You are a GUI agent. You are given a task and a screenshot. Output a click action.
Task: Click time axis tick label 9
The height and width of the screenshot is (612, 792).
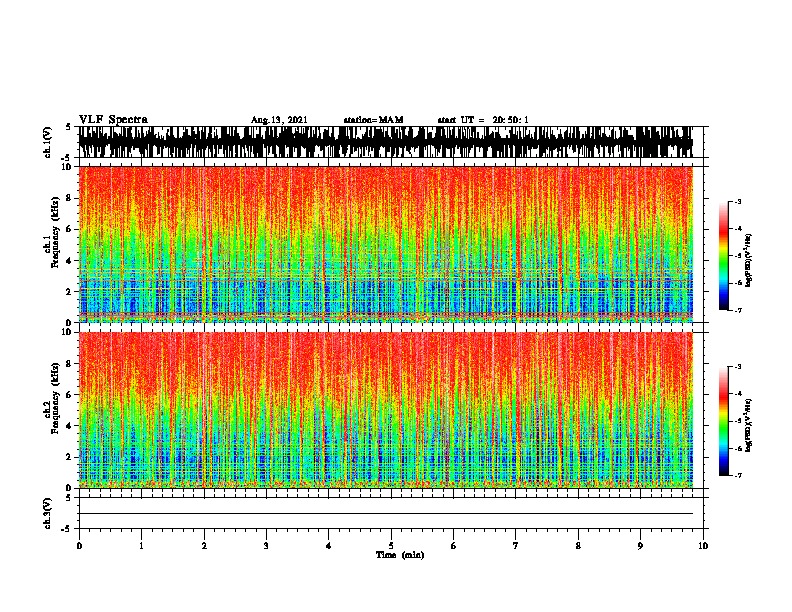click(640, 546)
